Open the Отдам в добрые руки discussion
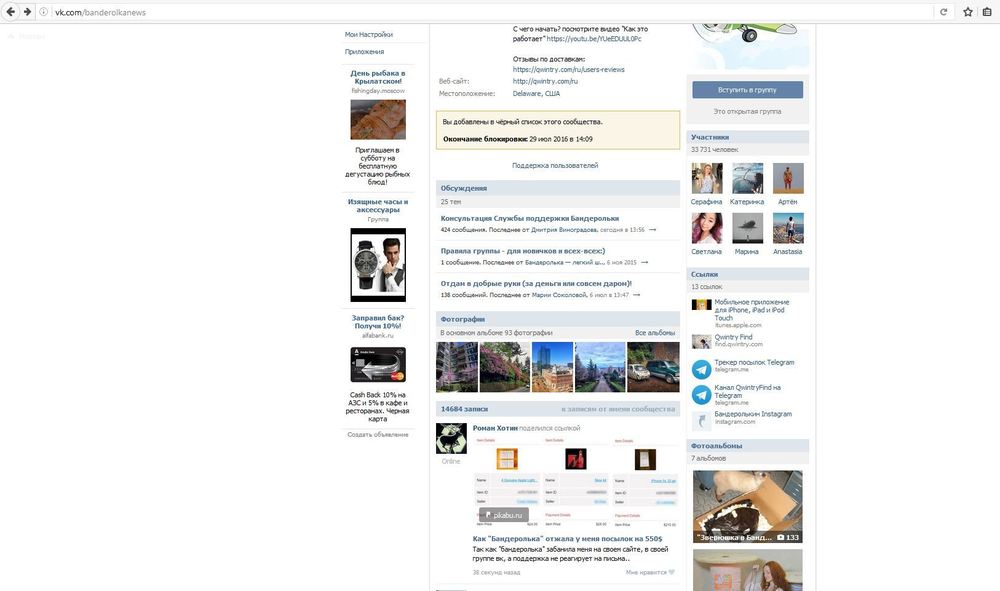Image resolution: width=1000 pixels, height=591 pixels. pyautogui.click(x=536, y=283)
